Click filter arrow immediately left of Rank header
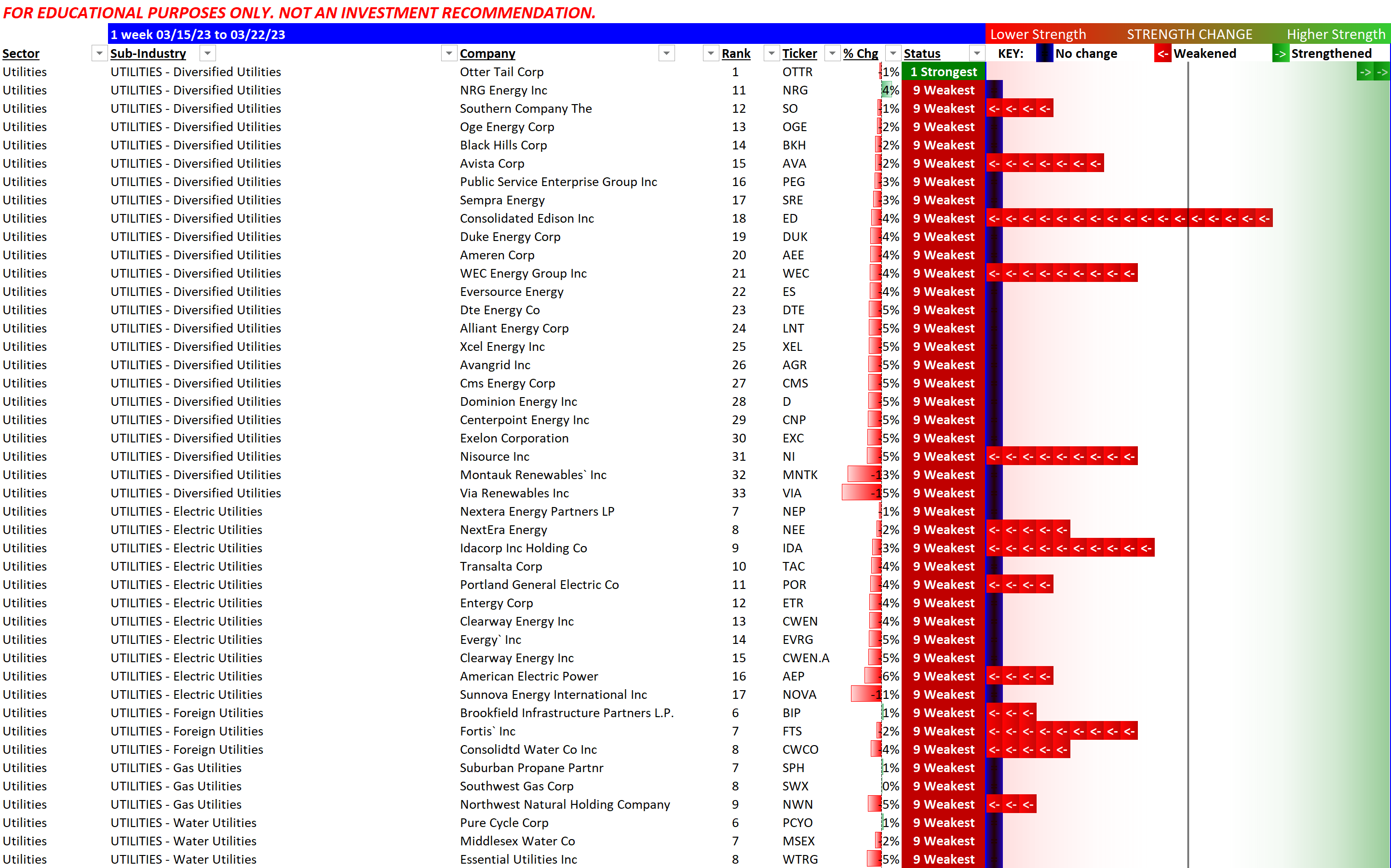This screenshot has width=1391, height=868. click(711, 53)
